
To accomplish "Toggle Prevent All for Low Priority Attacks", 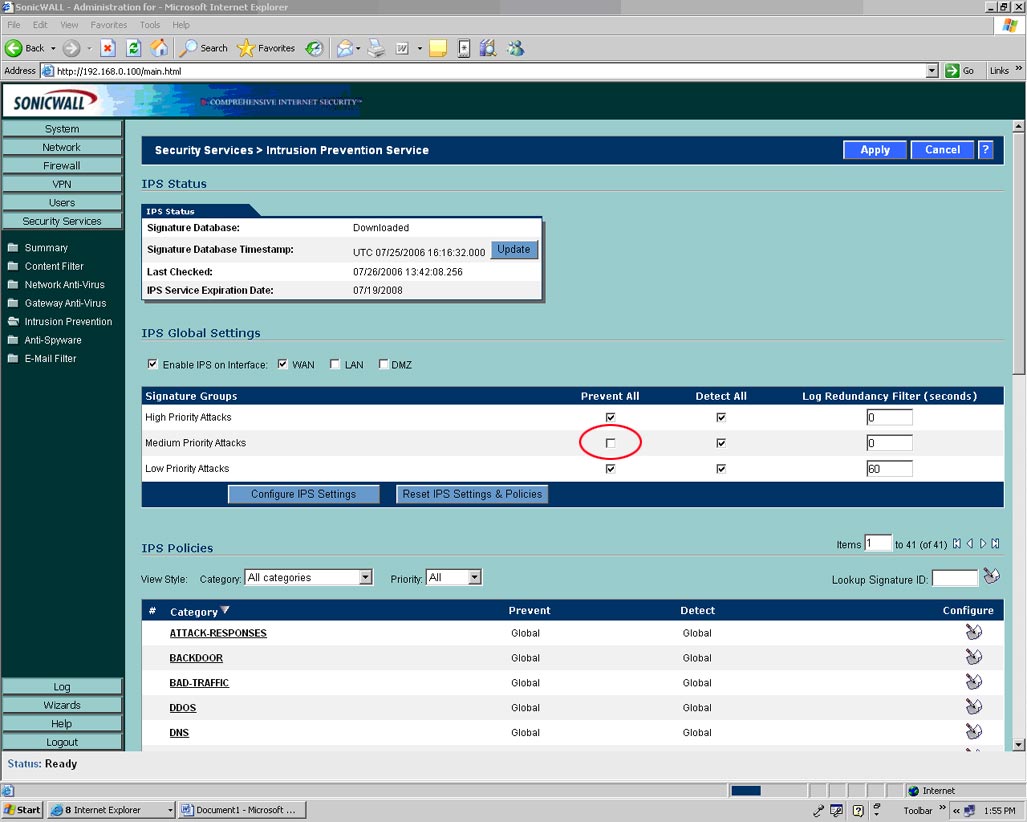I will pyautogui.click(x=610, y=469).
